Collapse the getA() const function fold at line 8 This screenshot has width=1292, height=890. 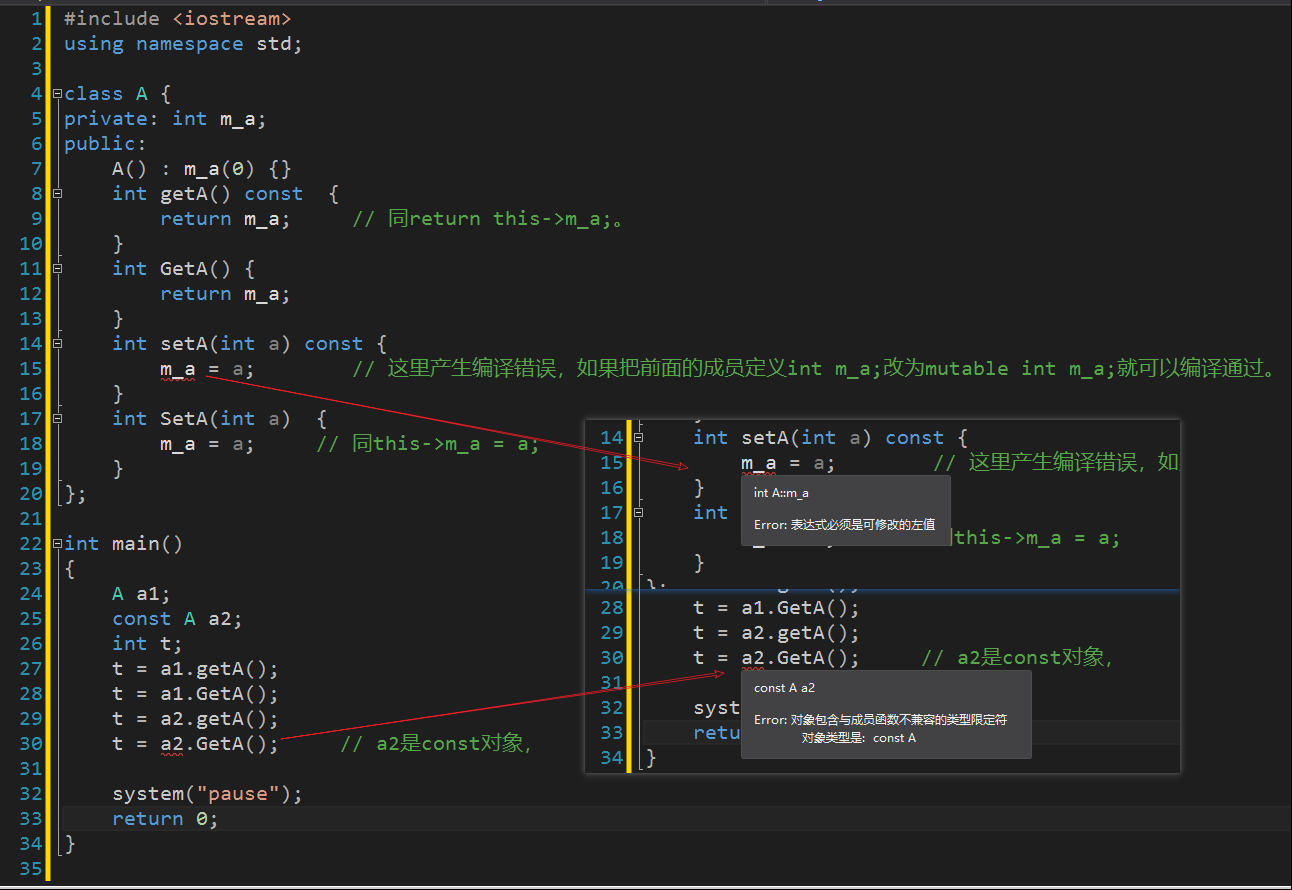pos(58,193)
